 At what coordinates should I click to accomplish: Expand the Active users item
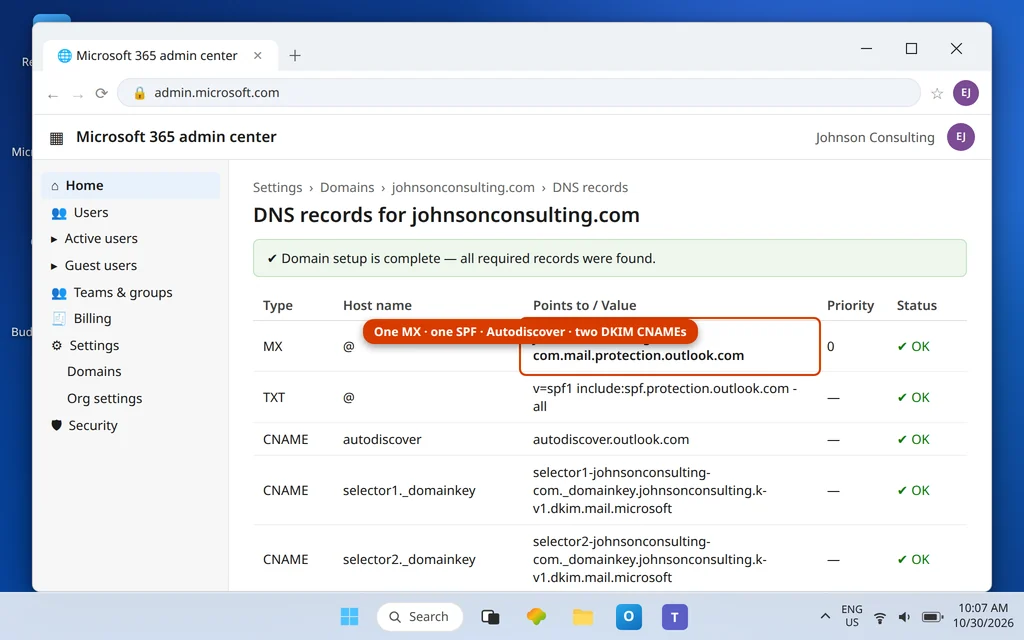point(54,240)
